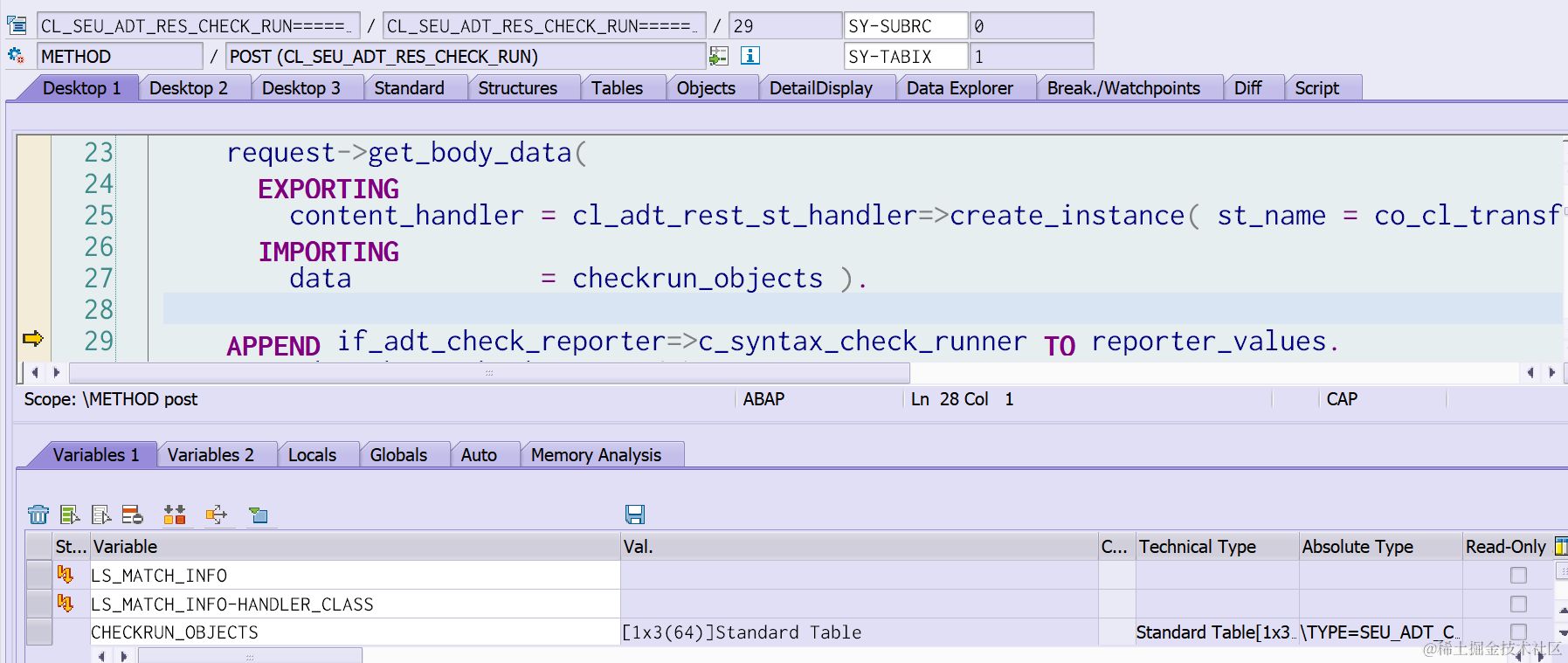Click the [1x3(64)]Standard Table value cell
The height and width of the screenshot is (663, 1568).
859,632
